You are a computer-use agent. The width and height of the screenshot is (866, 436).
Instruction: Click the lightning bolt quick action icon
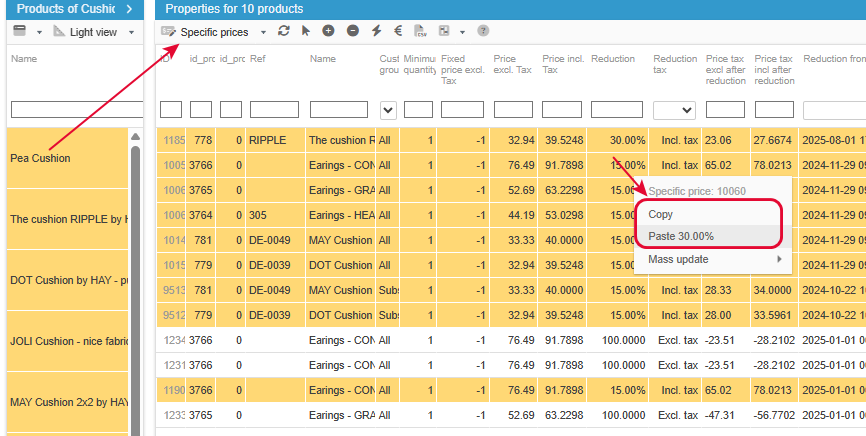pos(377,31)
